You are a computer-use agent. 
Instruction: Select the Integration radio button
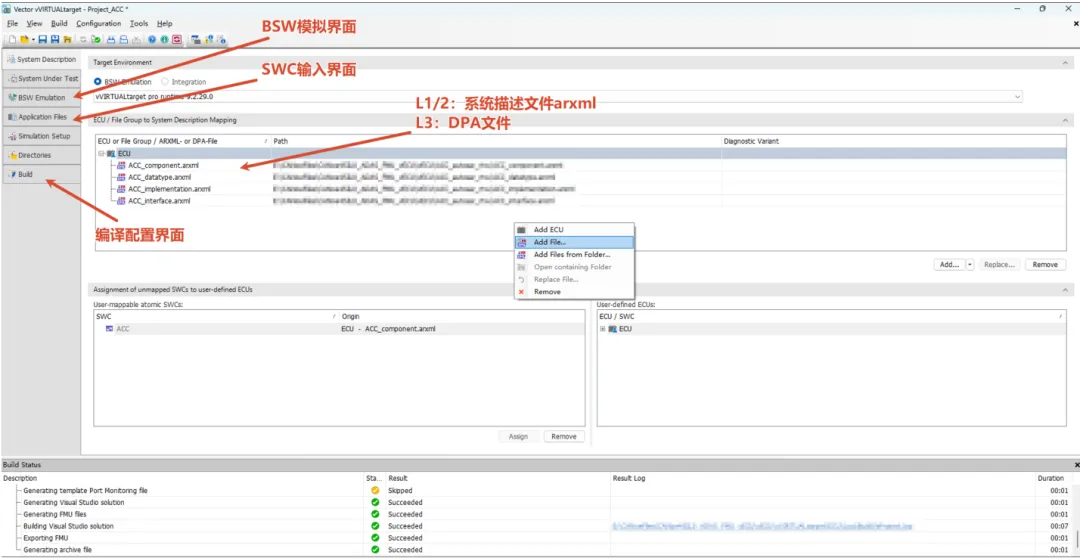tap(165, 82)
